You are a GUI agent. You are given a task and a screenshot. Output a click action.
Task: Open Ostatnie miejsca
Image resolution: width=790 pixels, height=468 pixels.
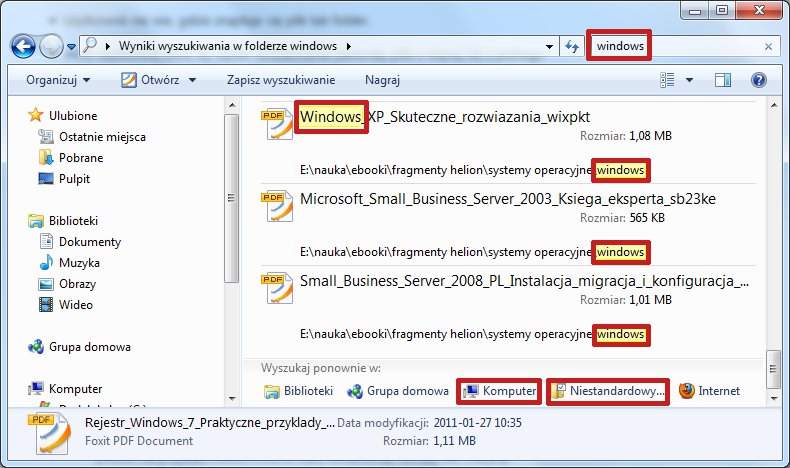tap(102, 137)
